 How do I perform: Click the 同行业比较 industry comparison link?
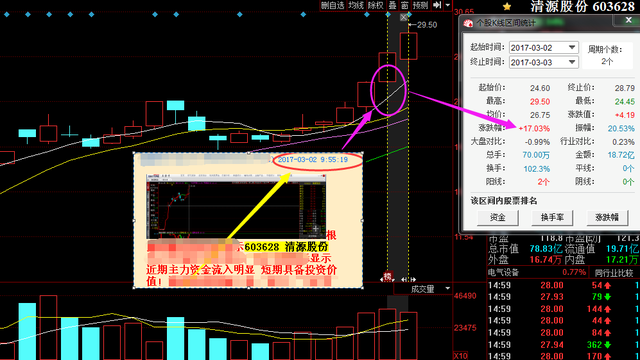[x=614, y=272]
